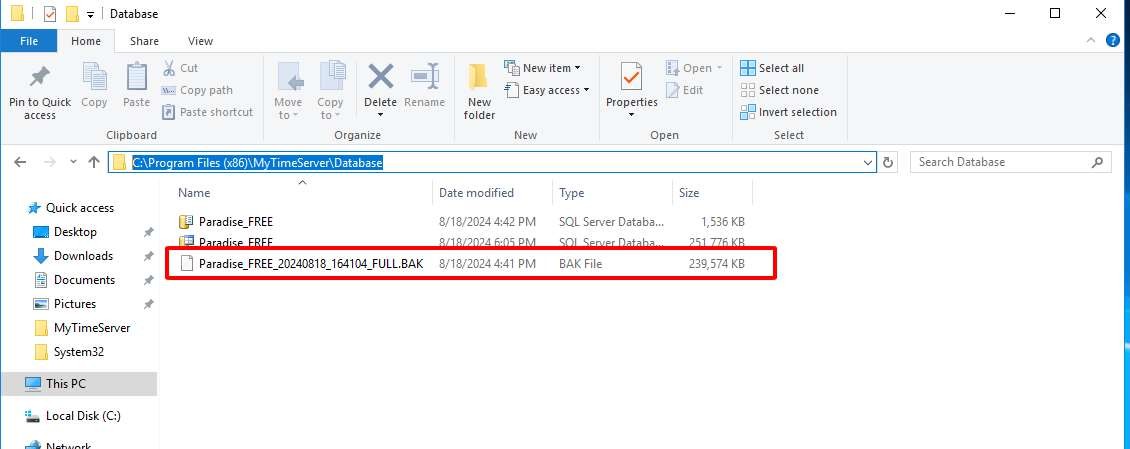Viewport: 1130px width, 449px height.
Task: Collapse the ribbon with chevron arrow
Action: click(x=1092, y=41)
